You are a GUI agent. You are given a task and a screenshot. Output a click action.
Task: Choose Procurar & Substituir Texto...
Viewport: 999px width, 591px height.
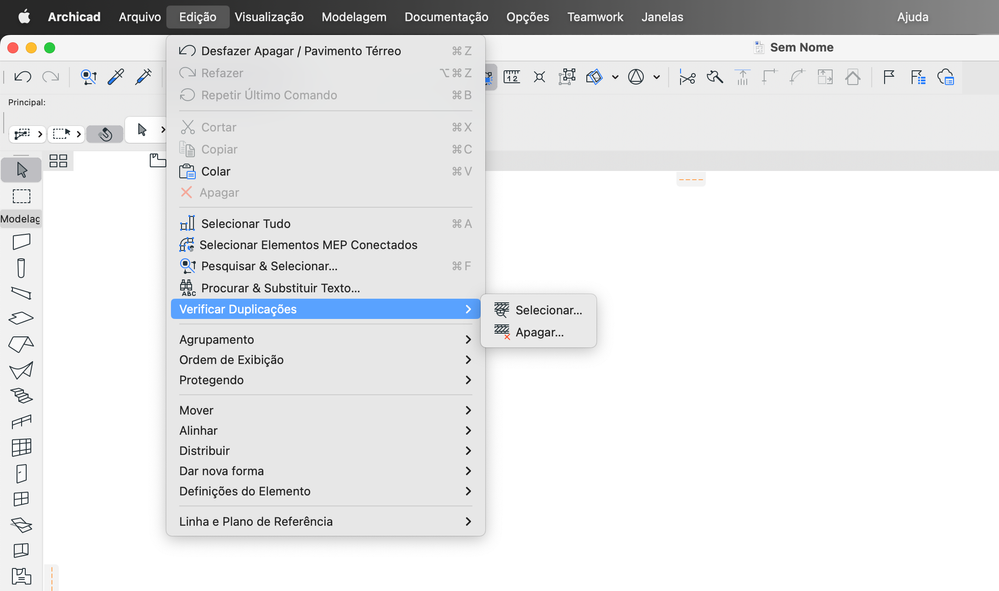[x=326, y=288]
